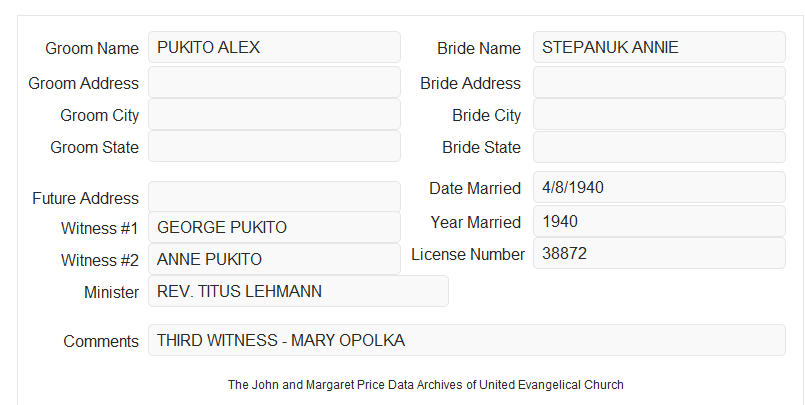Viewport: 805px width, 405px height.
Task: Click the Groom Name field with PUKITO ALEX
Action: [x=274, y=47]
